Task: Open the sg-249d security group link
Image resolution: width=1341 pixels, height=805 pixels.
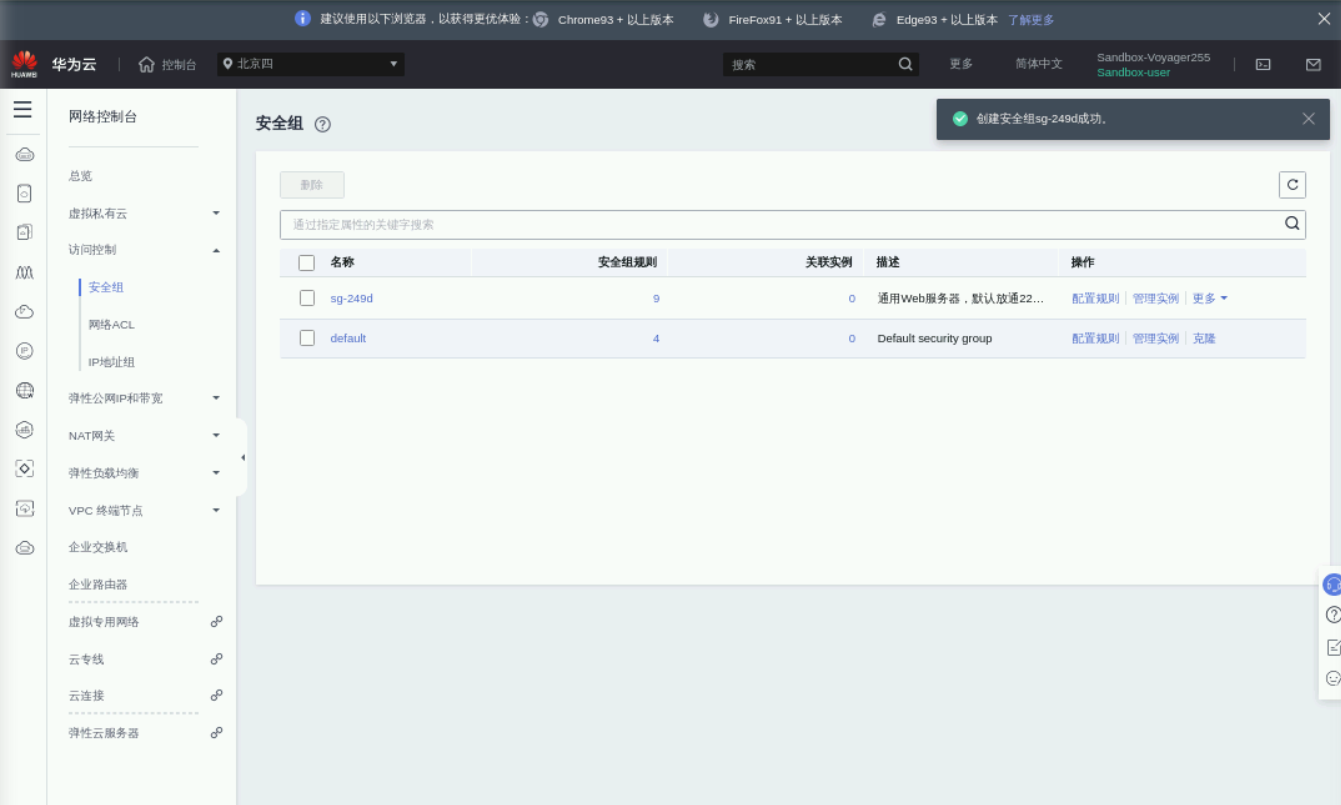Action: (x=351, y=299)
